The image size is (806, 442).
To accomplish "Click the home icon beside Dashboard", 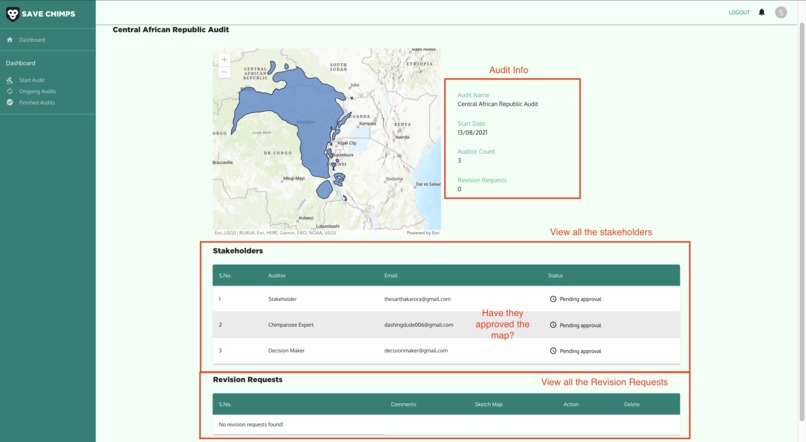I will [x=10, y=40].
